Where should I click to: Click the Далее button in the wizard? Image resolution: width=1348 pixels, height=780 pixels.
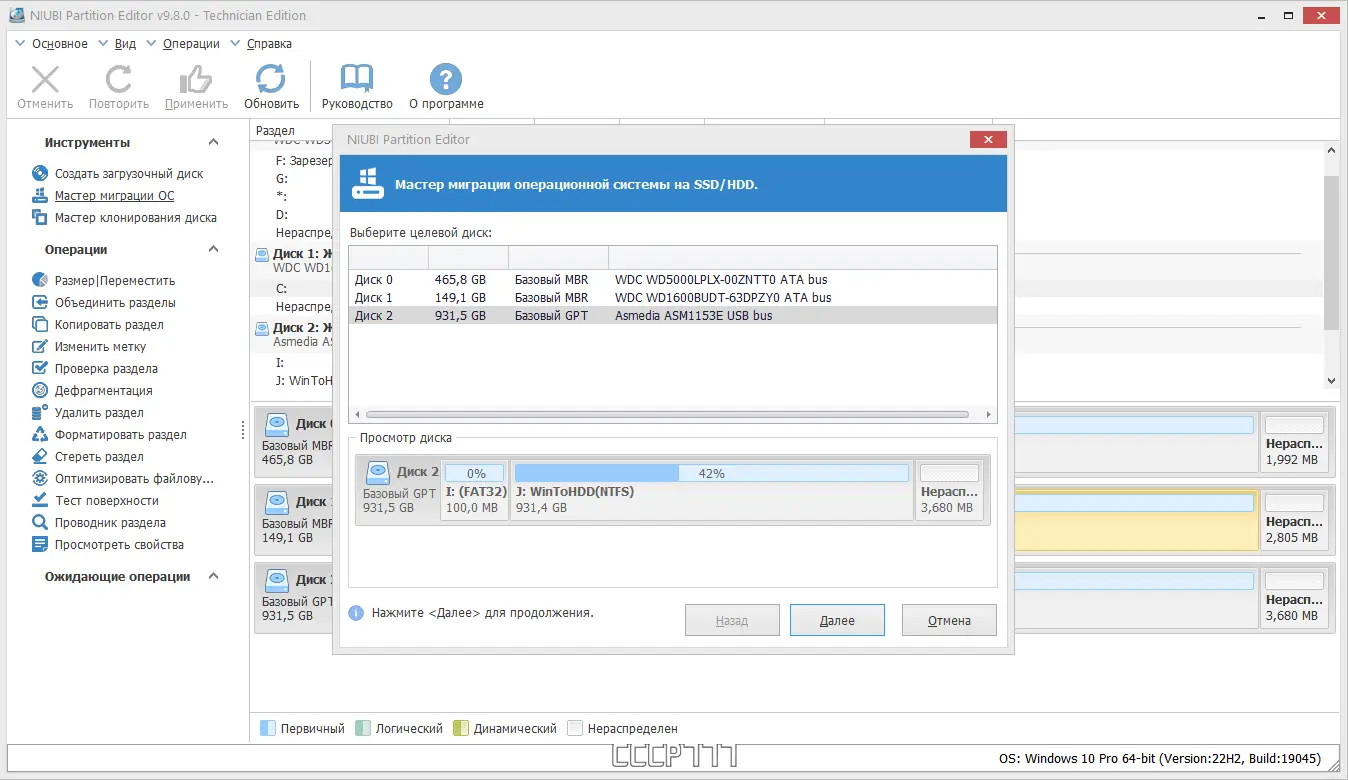(x=837, y=620)
